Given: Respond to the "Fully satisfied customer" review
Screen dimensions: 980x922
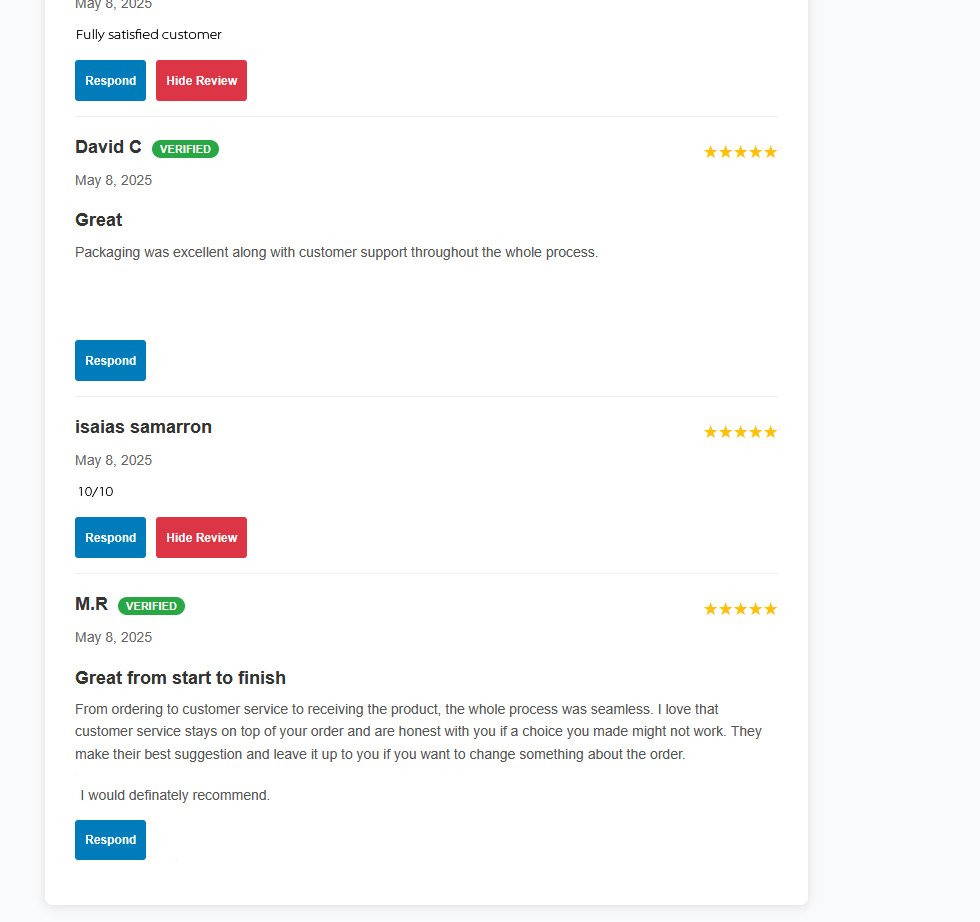Looking at the screenshot, I should click(x=110, y=81).
